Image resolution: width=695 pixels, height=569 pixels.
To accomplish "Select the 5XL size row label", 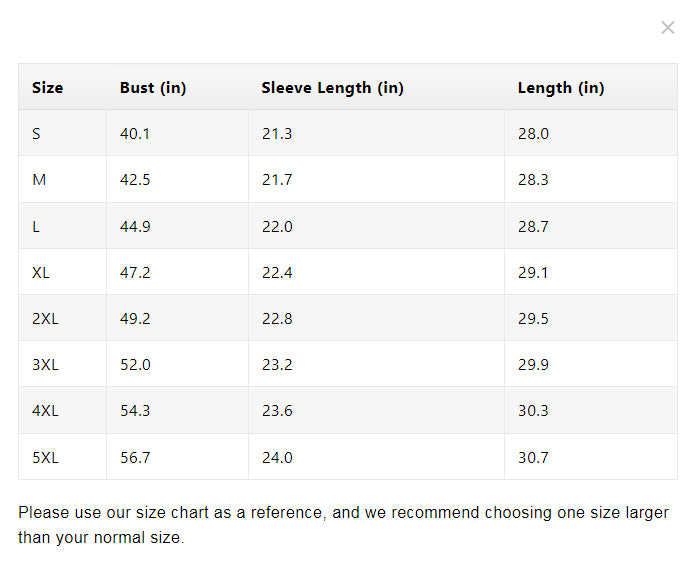I will 45,457.
